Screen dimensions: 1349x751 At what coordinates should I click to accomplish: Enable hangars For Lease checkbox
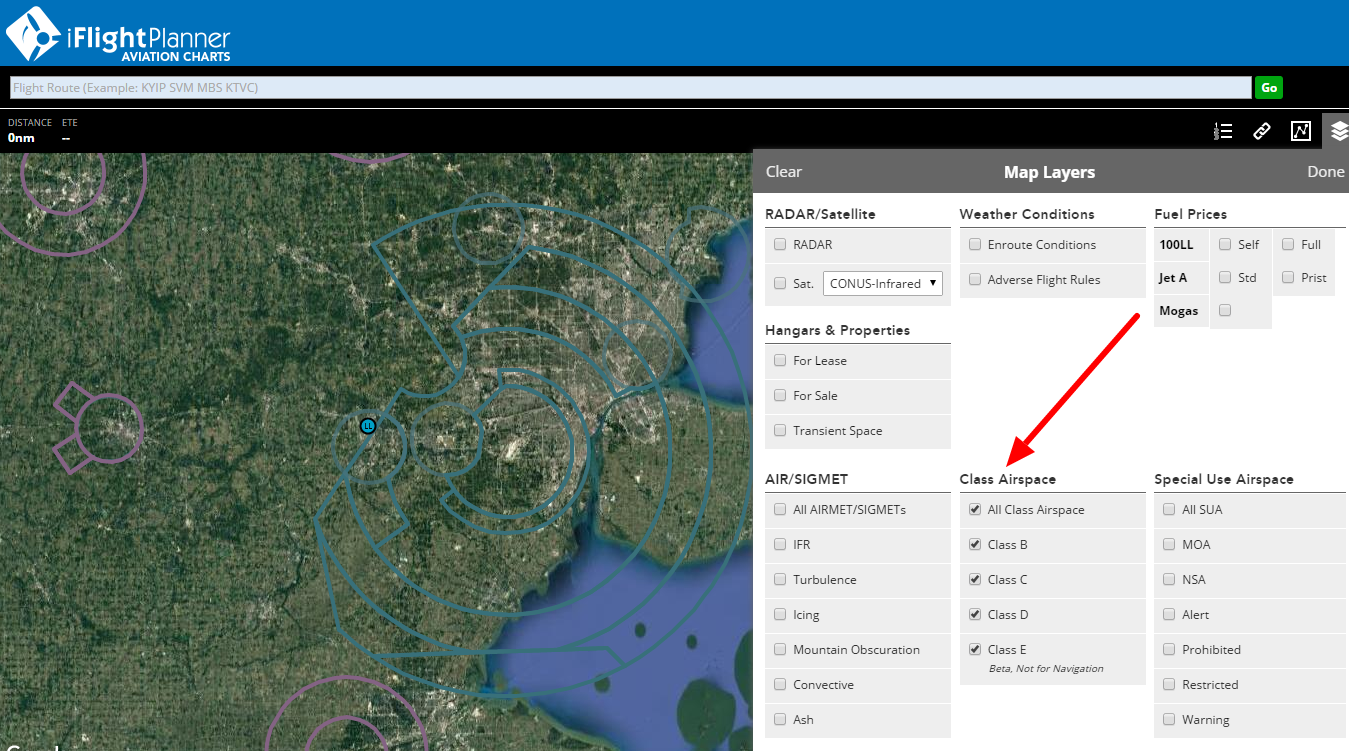(780, 361)
